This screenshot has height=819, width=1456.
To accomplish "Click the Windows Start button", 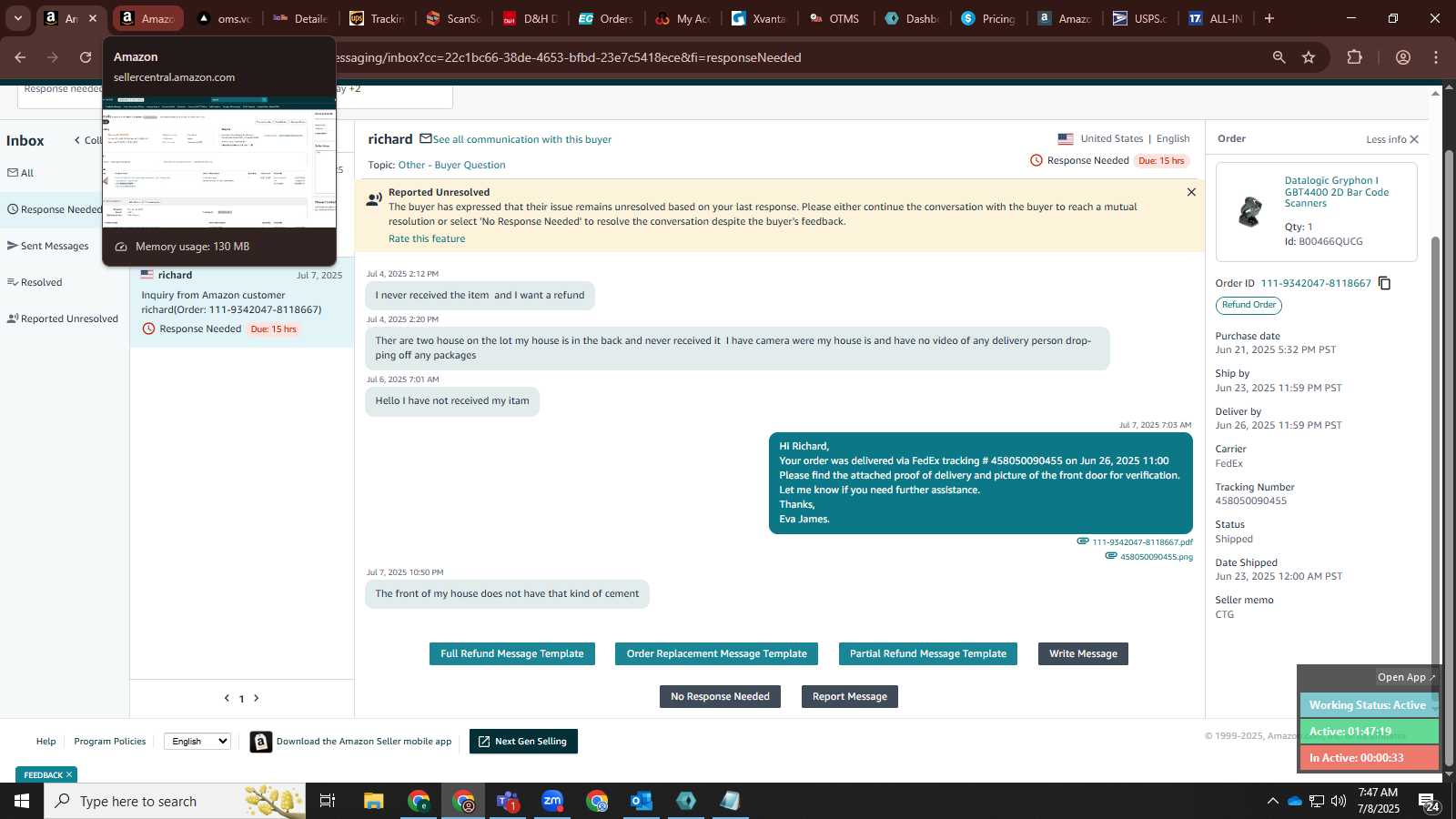I will click(x=22, y=801).
